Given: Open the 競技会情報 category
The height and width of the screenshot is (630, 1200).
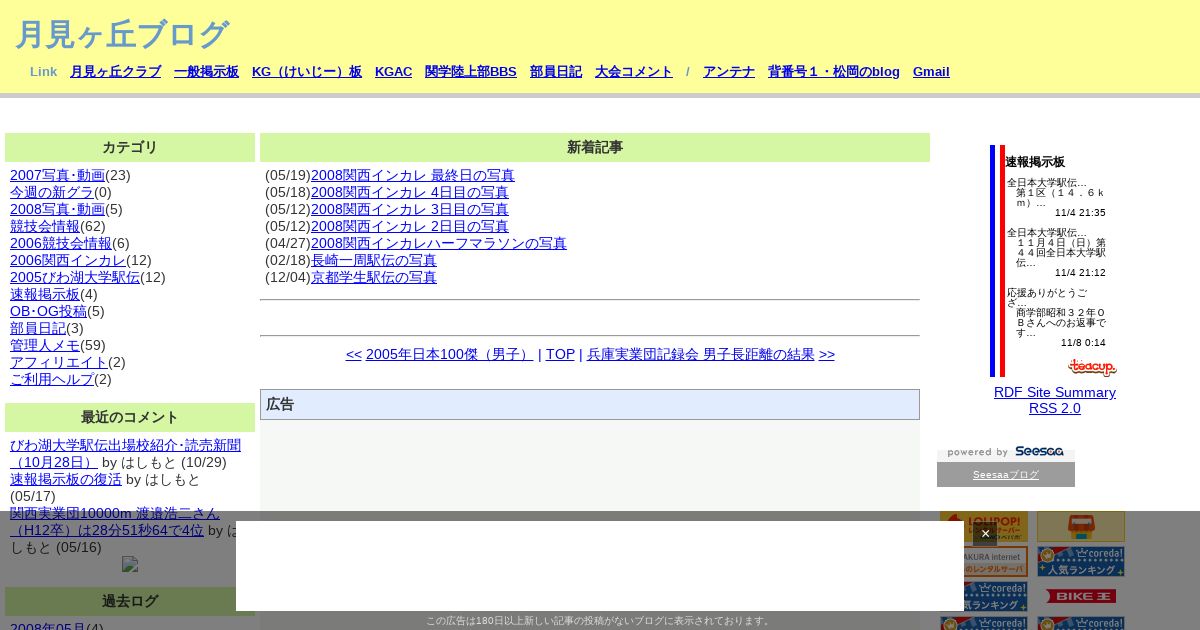Looking at the screenshot, I should 45,226.
